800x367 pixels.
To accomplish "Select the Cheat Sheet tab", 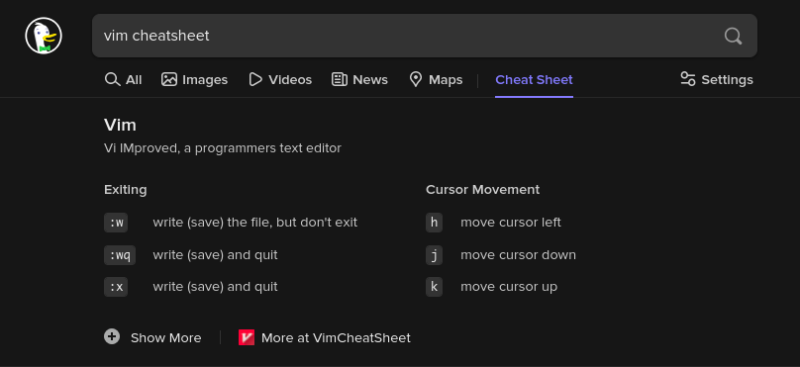I will click(534, 80).
